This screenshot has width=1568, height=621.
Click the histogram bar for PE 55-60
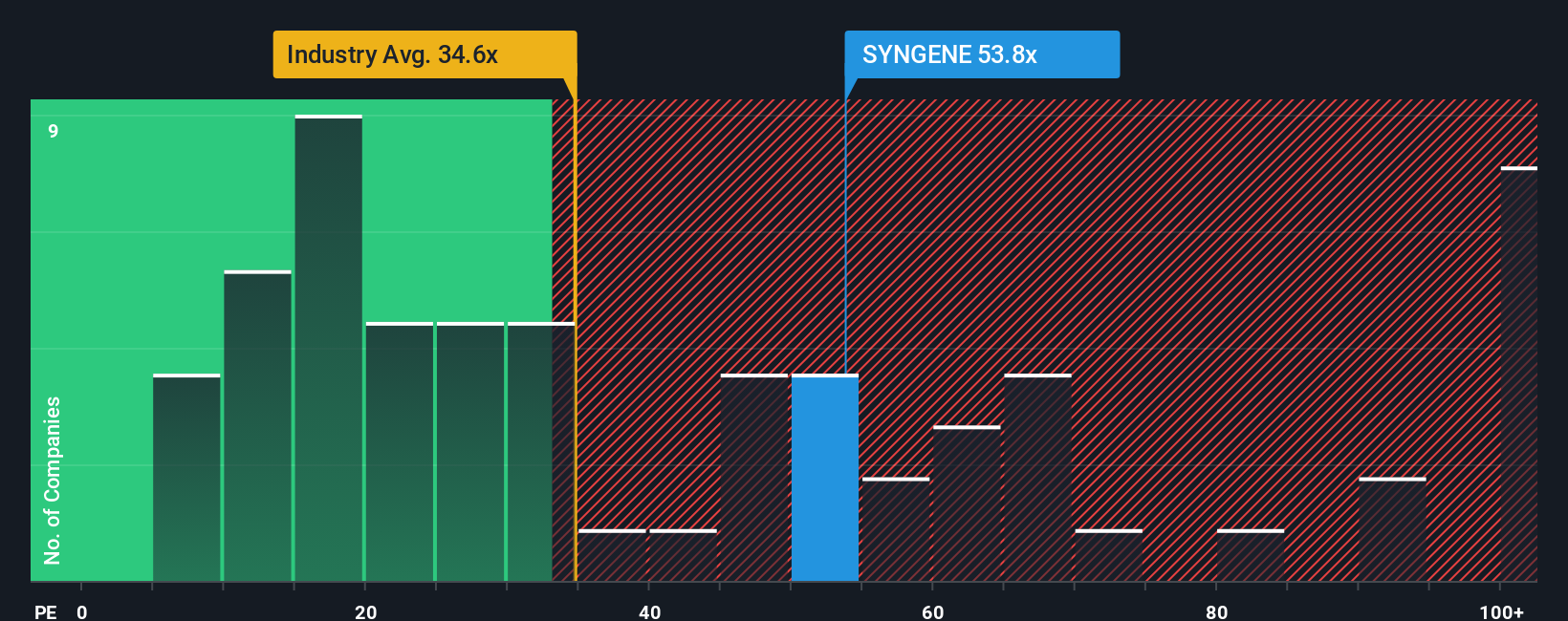pyautogui.click(x=896, y=529)
